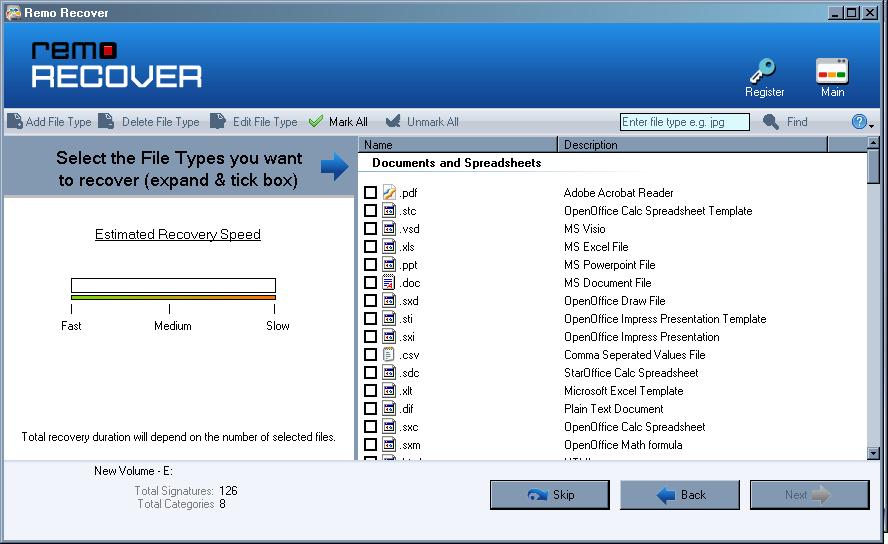Click the Unmark All icon
Screen dimensions: 888x544
point(392,121)
